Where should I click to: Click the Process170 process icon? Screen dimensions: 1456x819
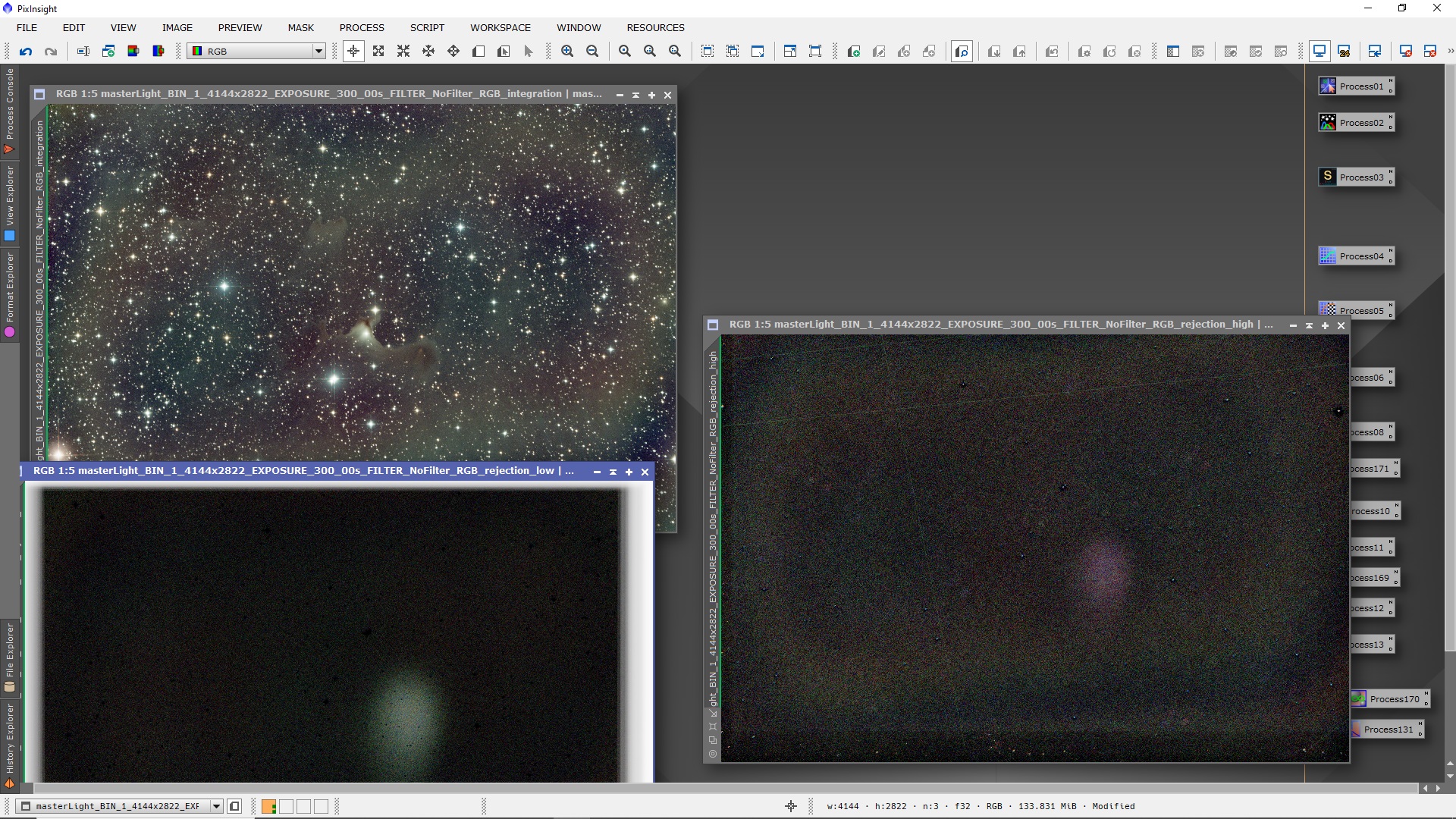point(1390,699)
